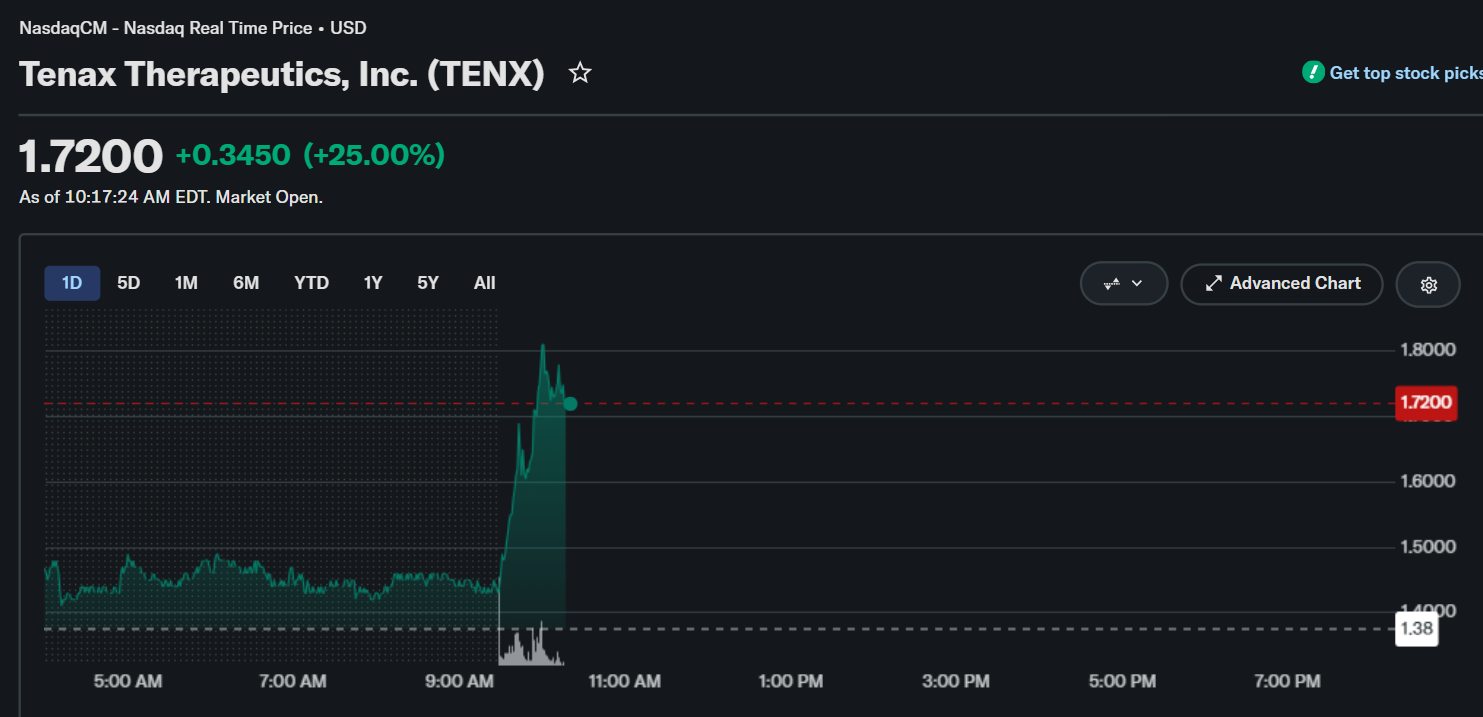Click the 1.6000 y-axis label
The height and width of the screenshot is (717, 1483).
click(x=1426, y=481)
